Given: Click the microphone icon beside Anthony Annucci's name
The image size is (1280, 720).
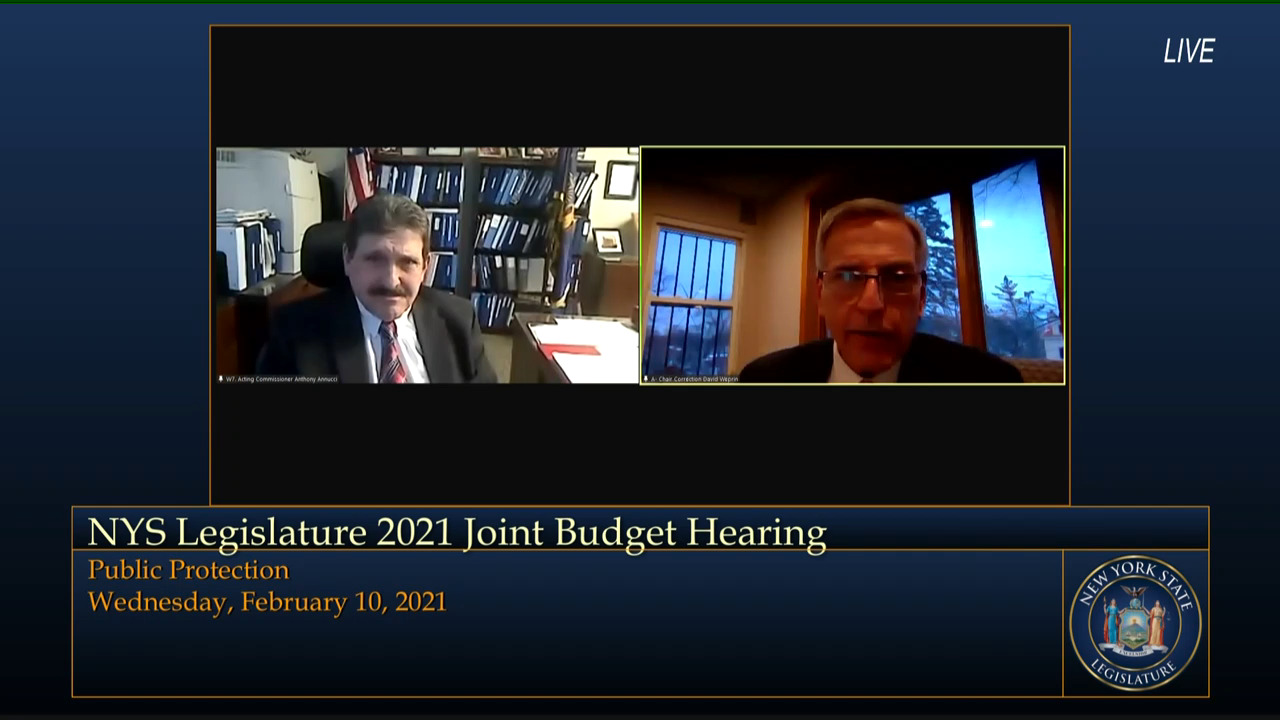Looking at the screenshot, I should pos(221,379).
